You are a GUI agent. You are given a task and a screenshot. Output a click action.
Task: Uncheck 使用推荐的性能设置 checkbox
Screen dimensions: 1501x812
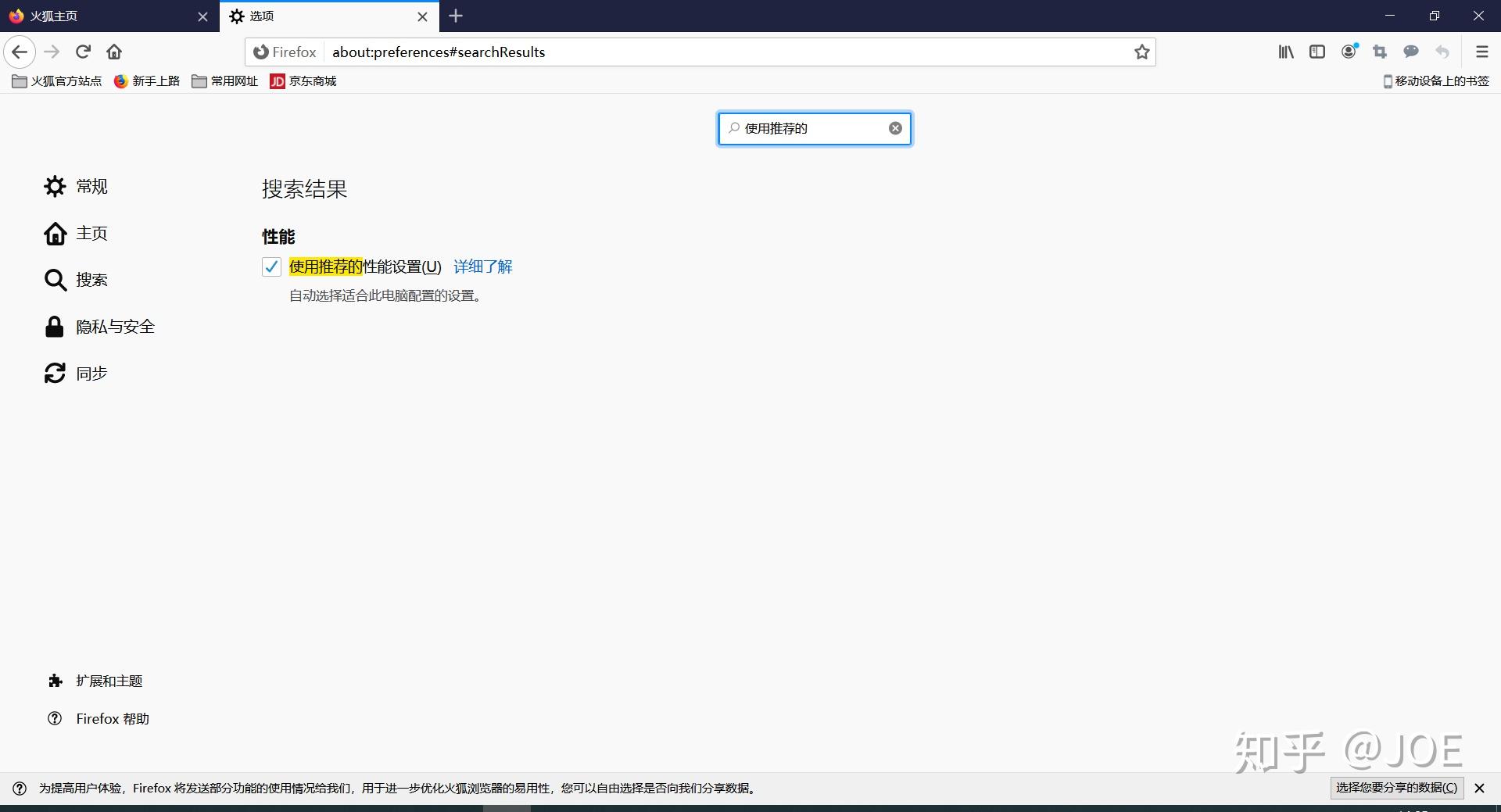coord(271,266)
